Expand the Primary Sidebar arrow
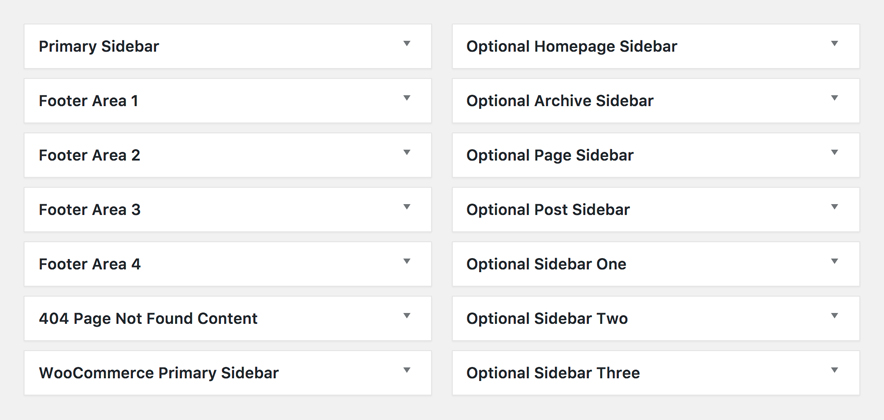 pos(407,44)
